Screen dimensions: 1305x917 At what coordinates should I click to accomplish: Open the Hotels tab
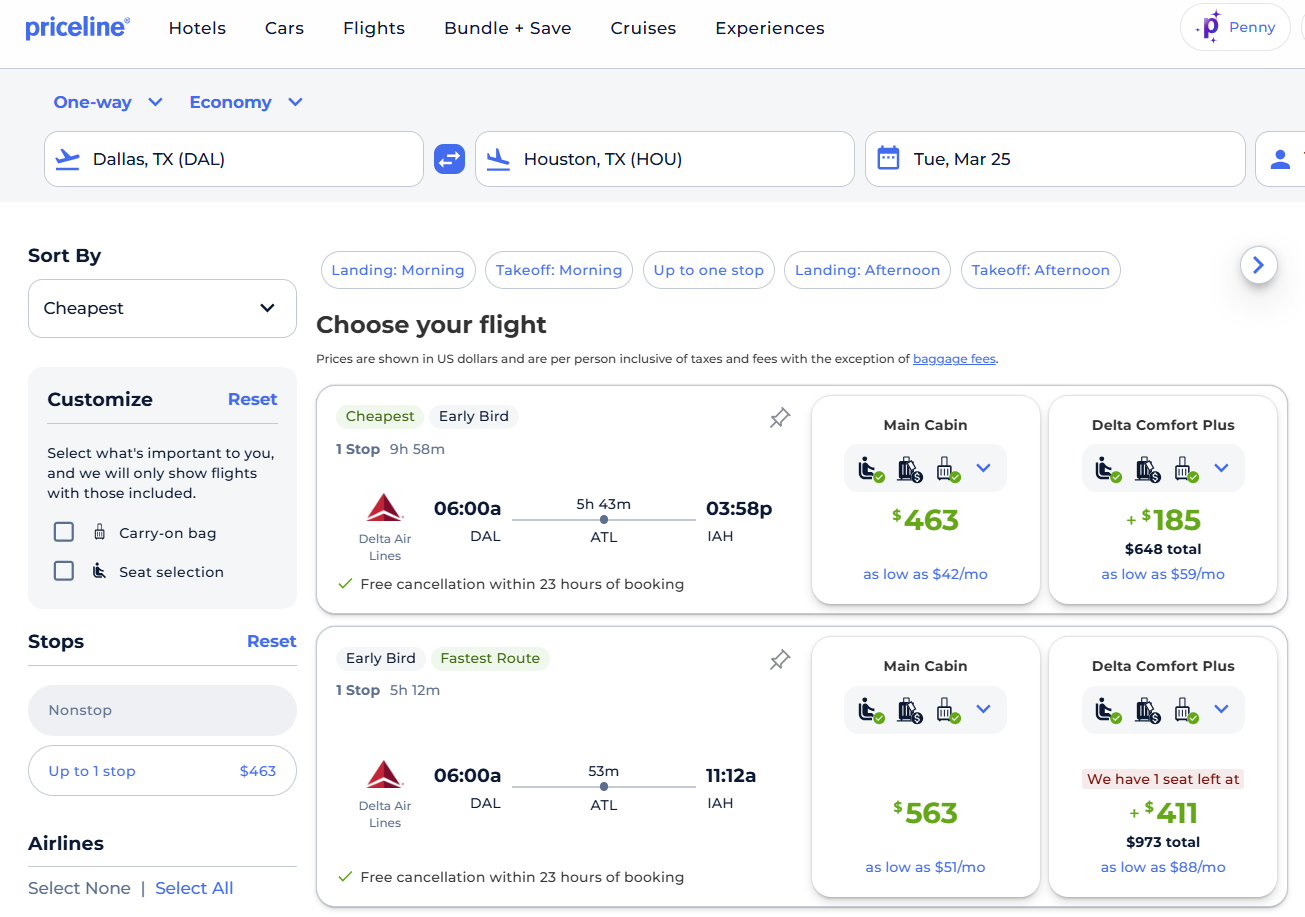click(x=197, y=28)
